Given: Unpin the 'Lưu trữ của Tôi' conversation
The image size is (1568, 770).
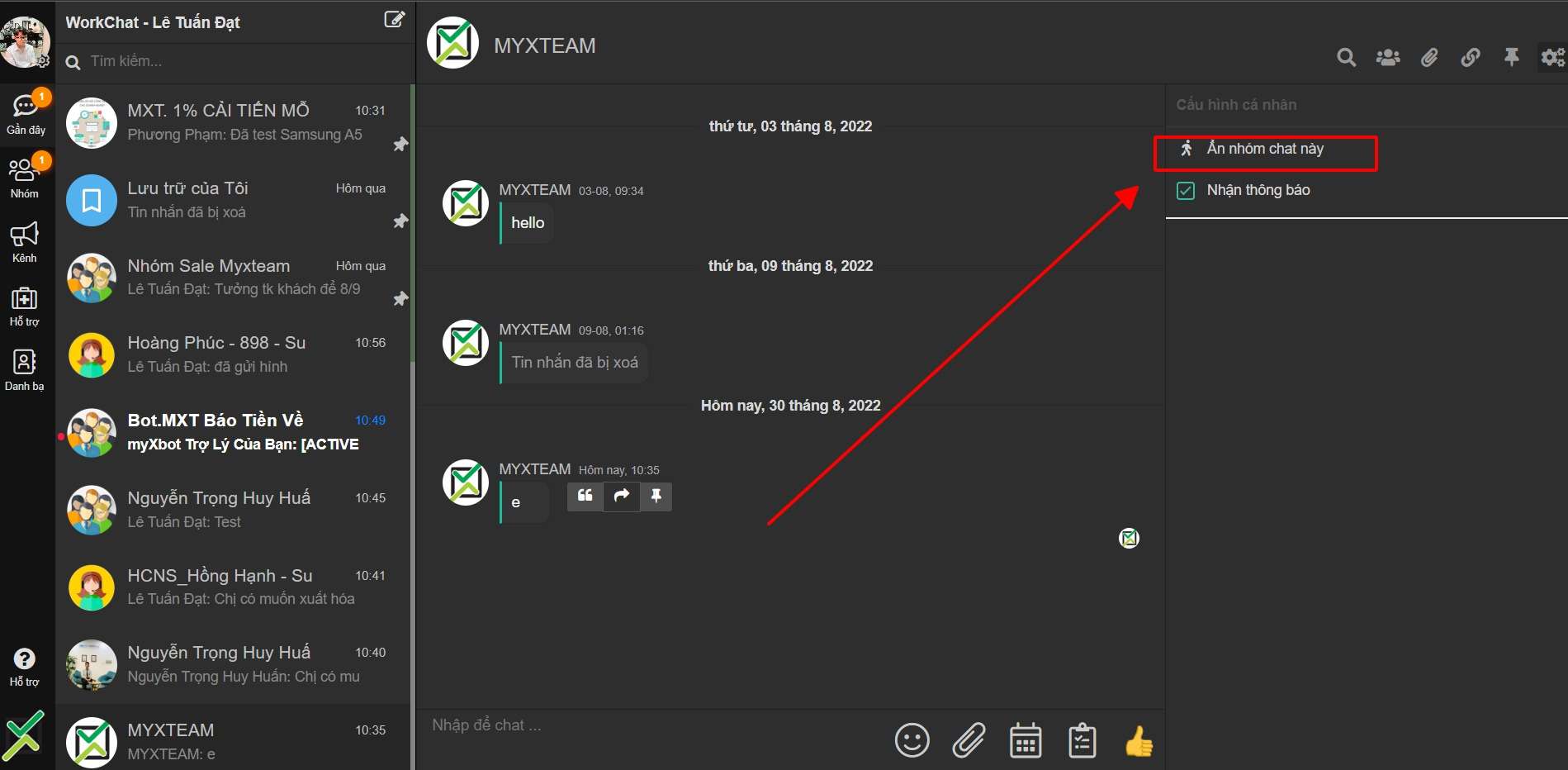Looking at the screenshot, I should tap(400, 221).
